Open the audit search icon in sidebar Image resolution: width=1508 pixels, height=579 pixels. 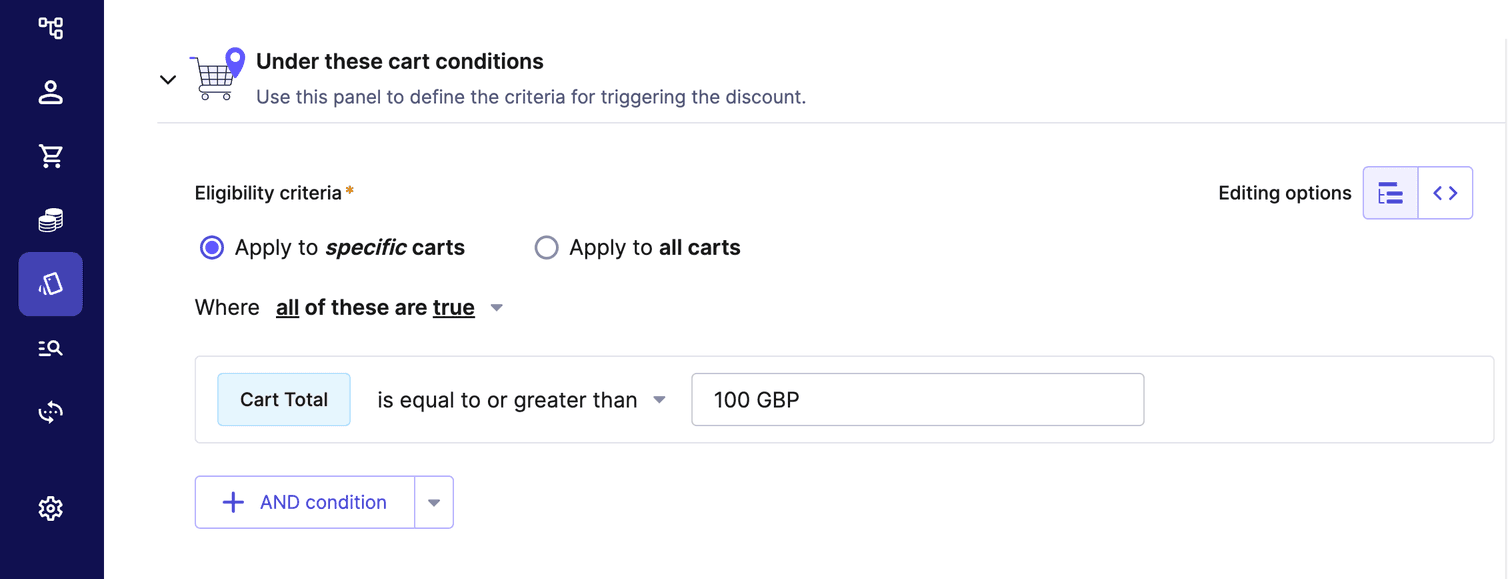point(50,348)
